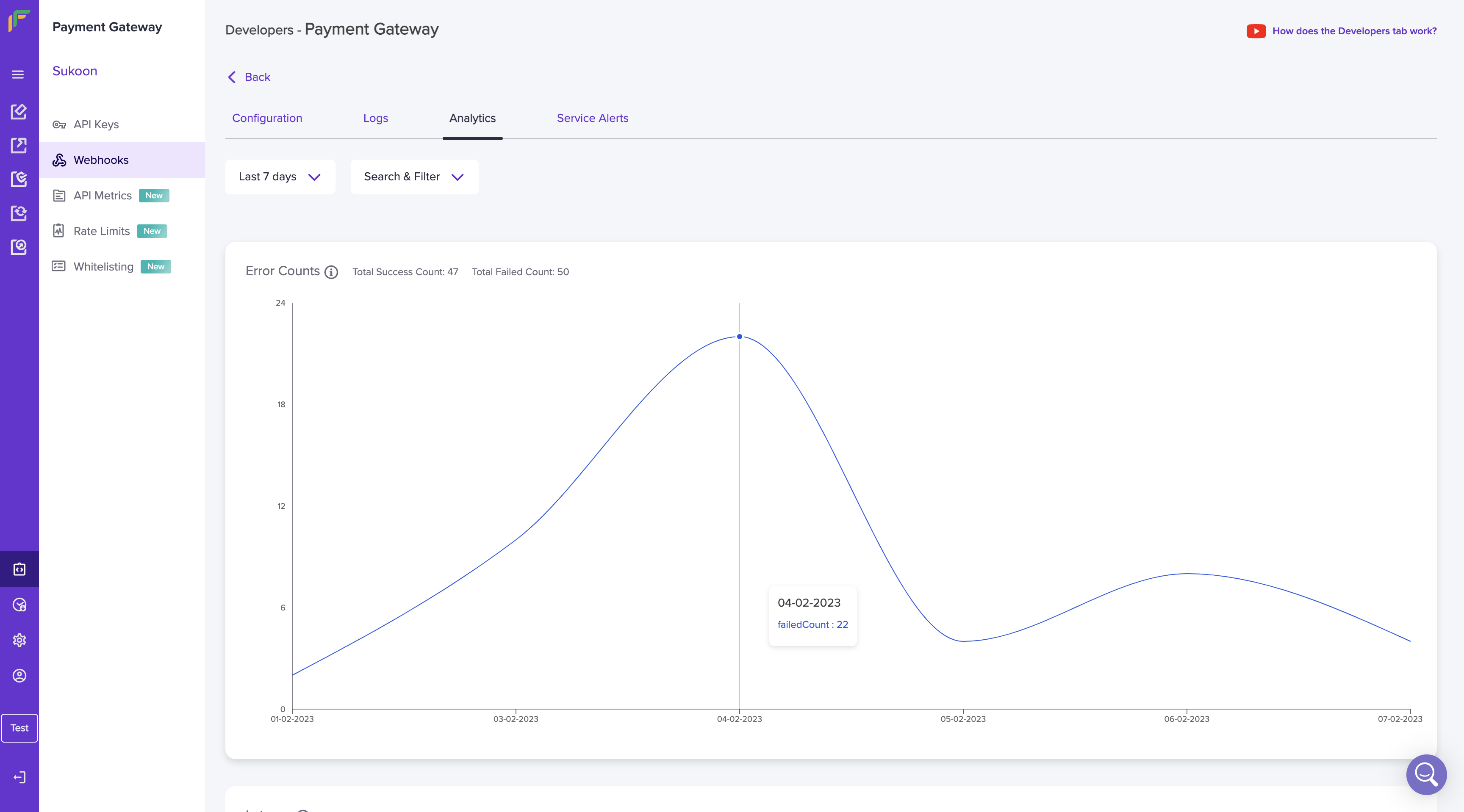Open the Search & Filter dropdown
The image size is (1464, 812).
[414, 177]
